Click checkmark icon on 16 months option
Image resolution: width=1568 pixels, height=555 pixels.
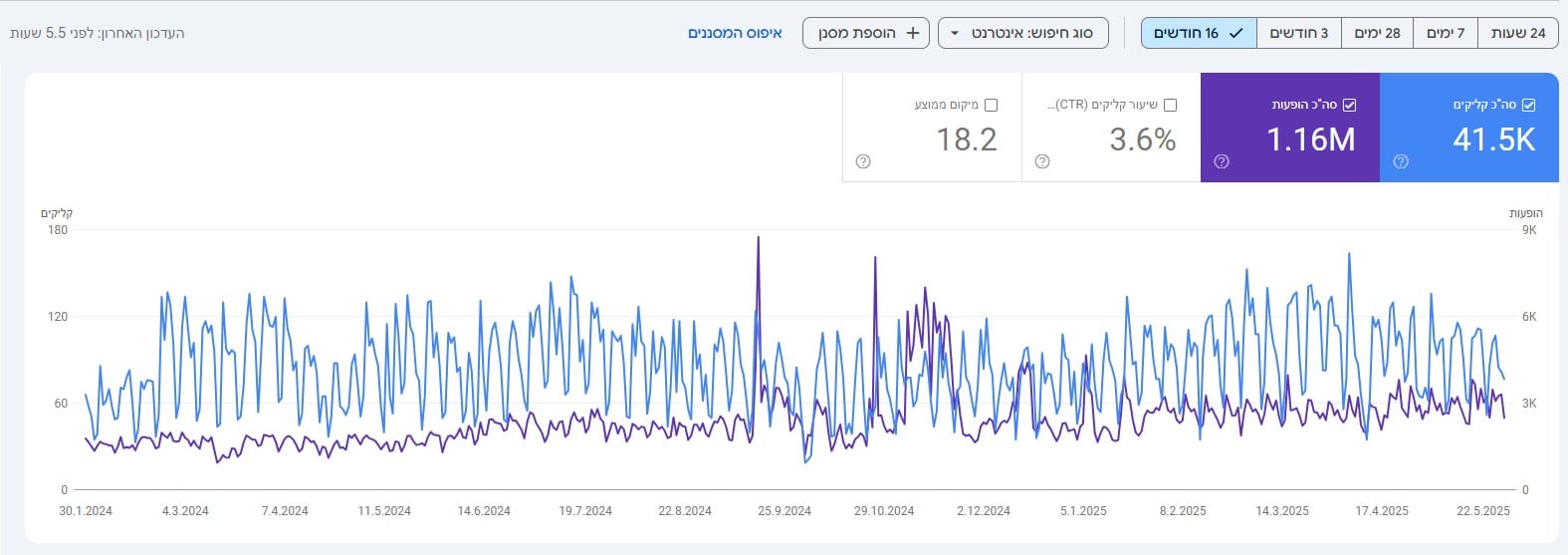[x=1235, y=33]
